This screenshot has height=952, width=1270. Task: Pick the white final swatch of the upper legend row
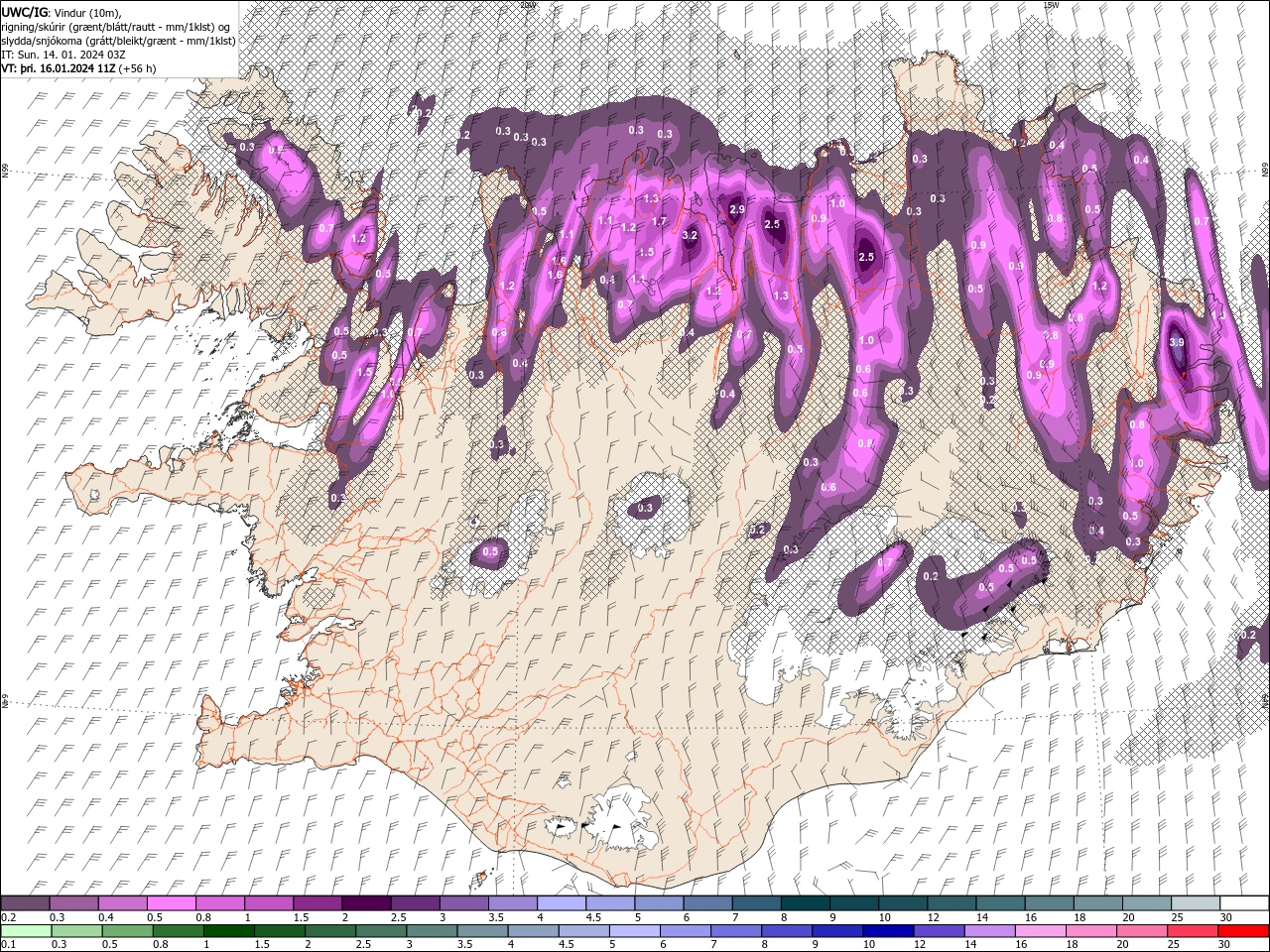click(1245, 903)
